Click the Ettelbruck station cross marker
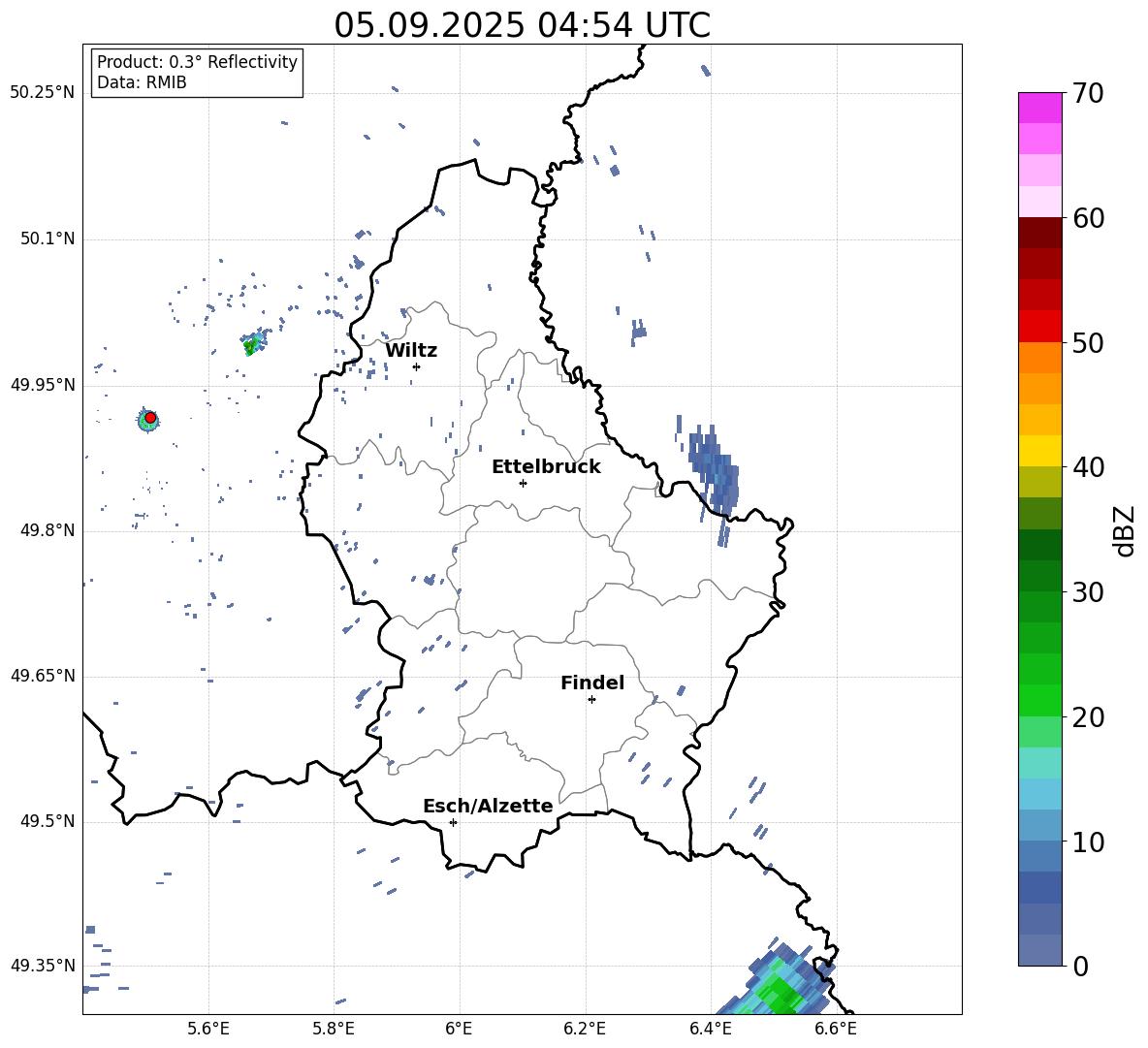The width and height of the screenshot is (1148, 1048). click(x=523, y=483)
